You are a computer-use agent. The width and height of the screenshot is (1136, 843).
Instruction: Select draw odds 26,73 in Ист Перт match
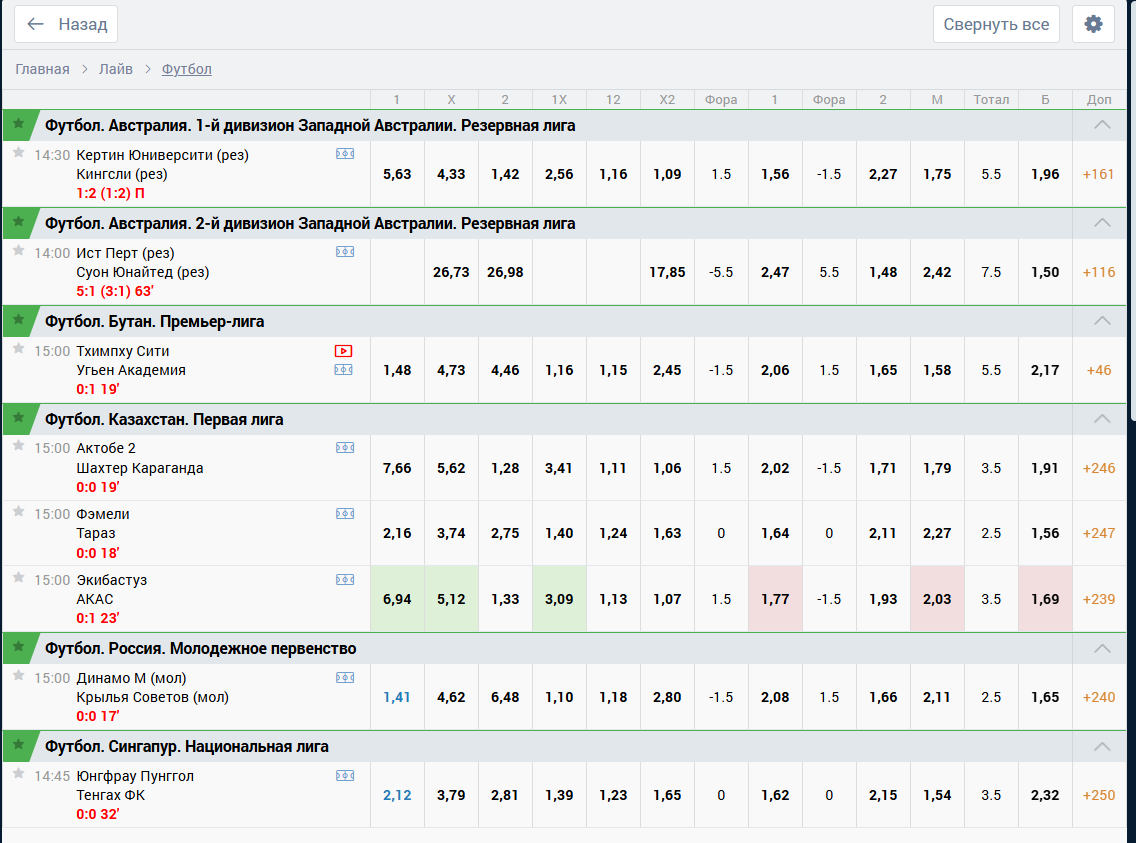coord(451,272)
